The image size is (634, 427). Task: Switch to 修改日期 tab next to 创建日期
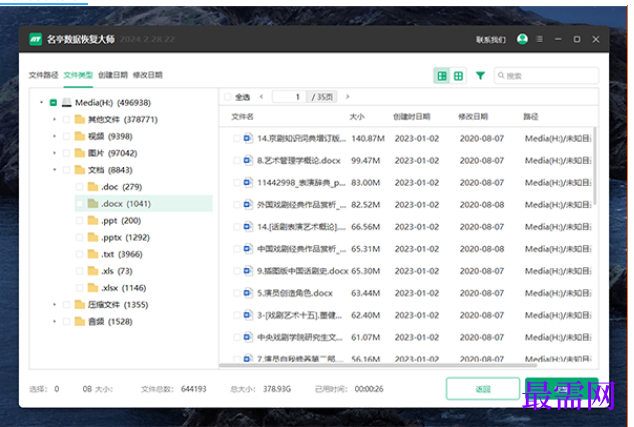pos(148,75)
